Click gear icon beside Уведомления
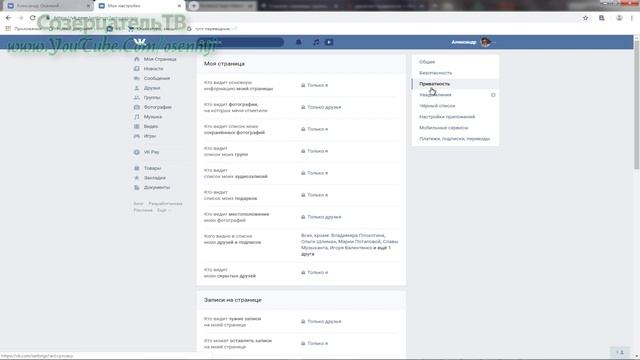The image size is (640, 360). [x=493, y=95]
